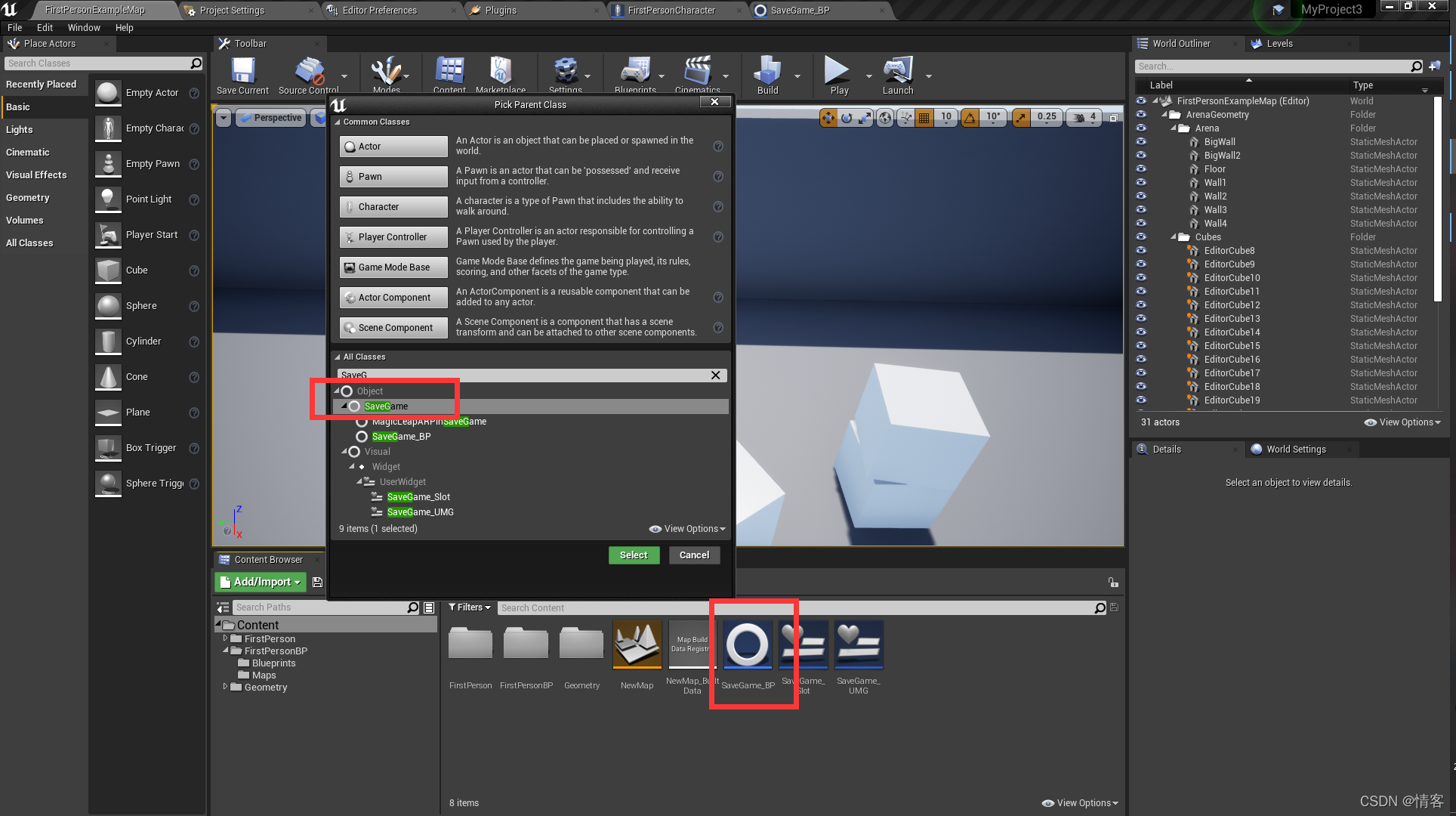The height and width of the screenshot is (816, 1456).
Task: Toggle visibility of EditorCube8 actor
Action: tap(1141, 251)
